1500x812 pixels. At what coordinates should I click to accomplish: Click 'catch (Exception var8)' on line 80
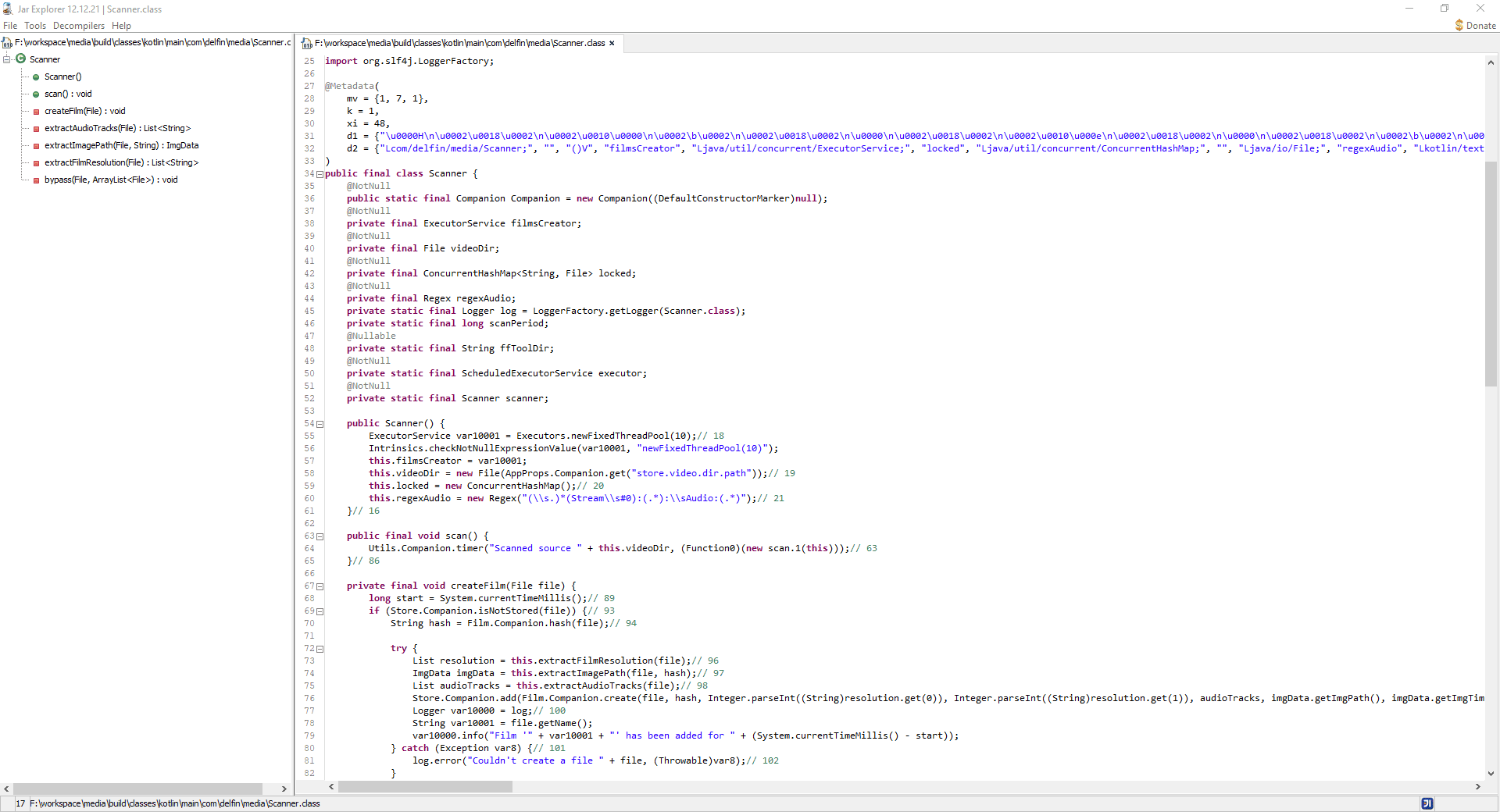pos(461,748)
